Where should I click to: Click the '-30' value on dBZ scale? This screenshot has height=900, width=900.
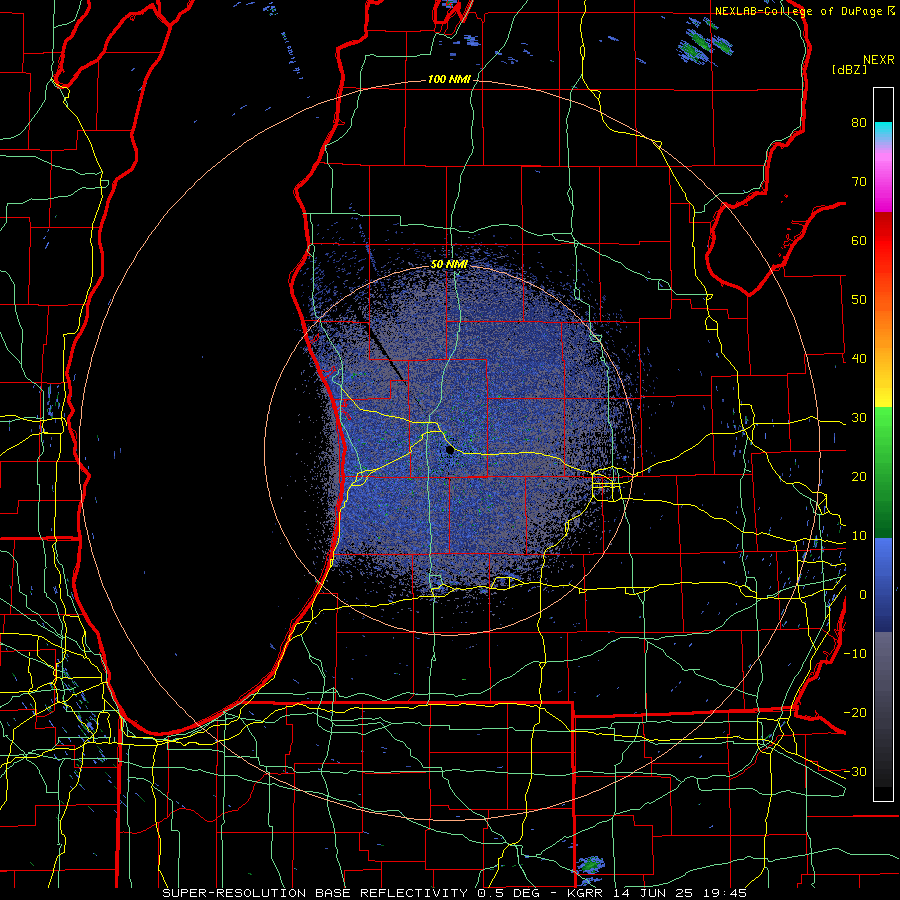click(855, 772)
